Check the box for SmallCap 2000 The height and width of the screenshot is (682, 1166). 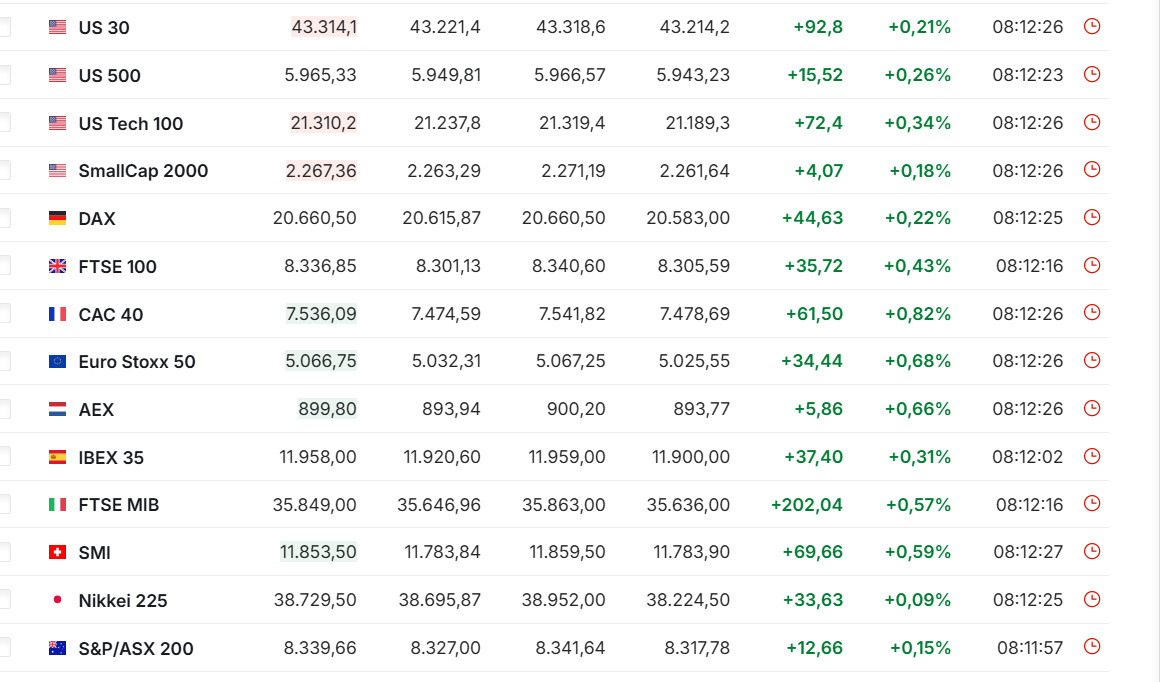click(4, 170)
